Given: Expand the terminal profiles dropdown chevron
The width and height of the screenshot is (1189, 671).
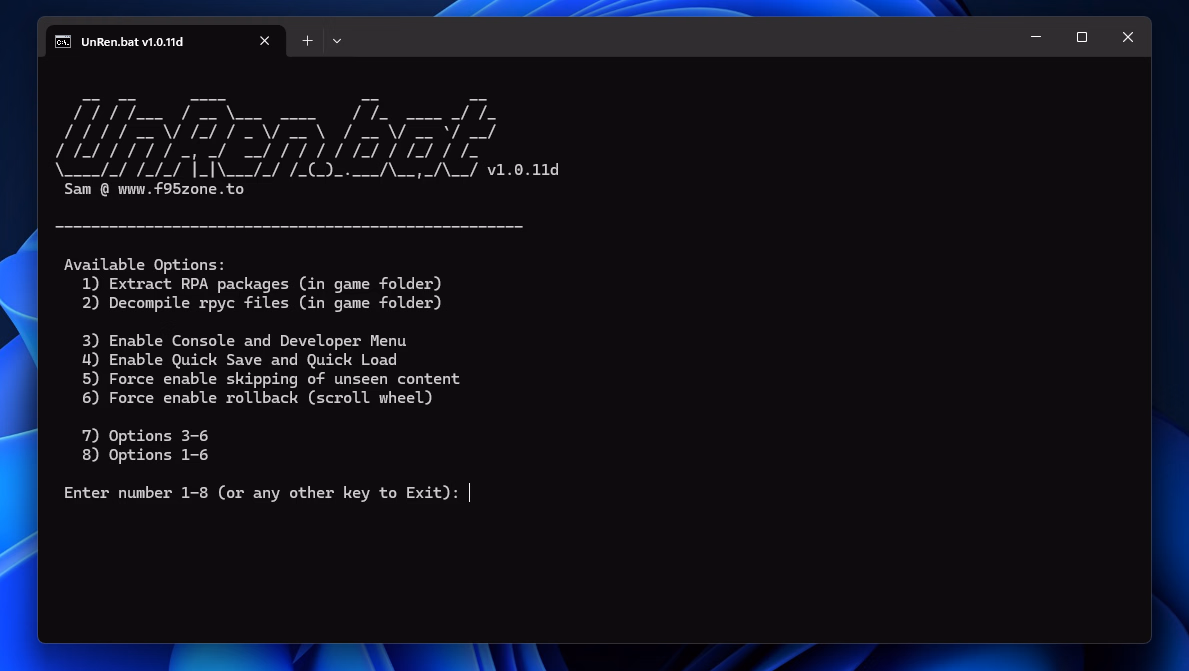Looking at the screenshot, I should coord(337,41).
